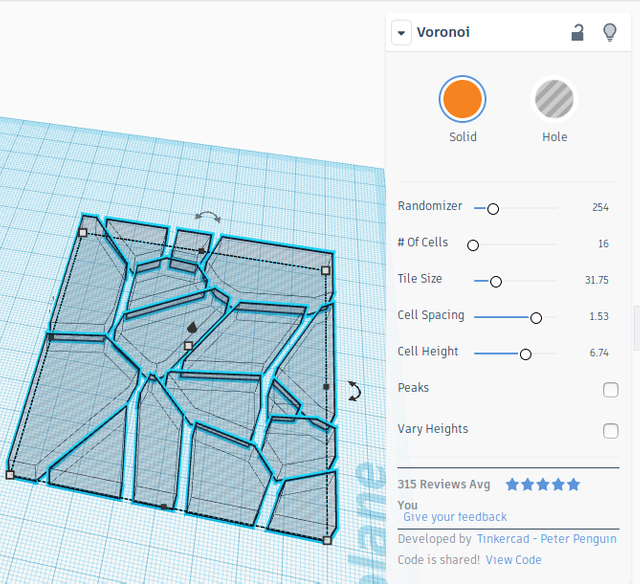The width and height of the screenshot is (640, 584).
Task: Click the Tile Size slider handle
Action: [x=496, y=282]
